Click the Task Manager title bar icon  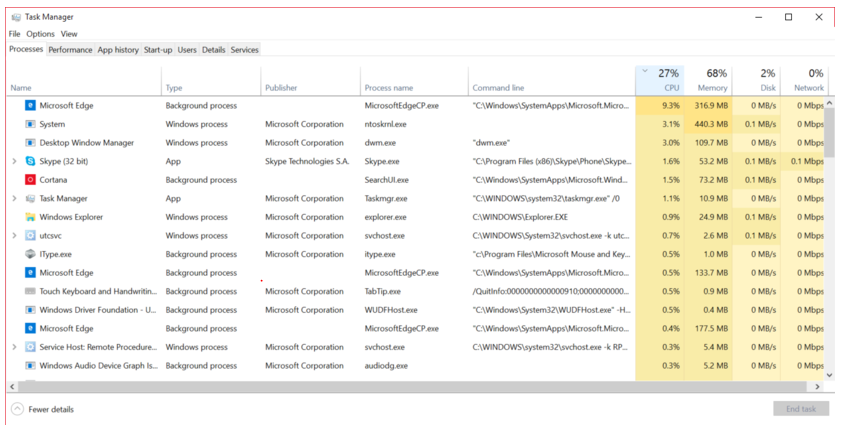tap(16, 17)
